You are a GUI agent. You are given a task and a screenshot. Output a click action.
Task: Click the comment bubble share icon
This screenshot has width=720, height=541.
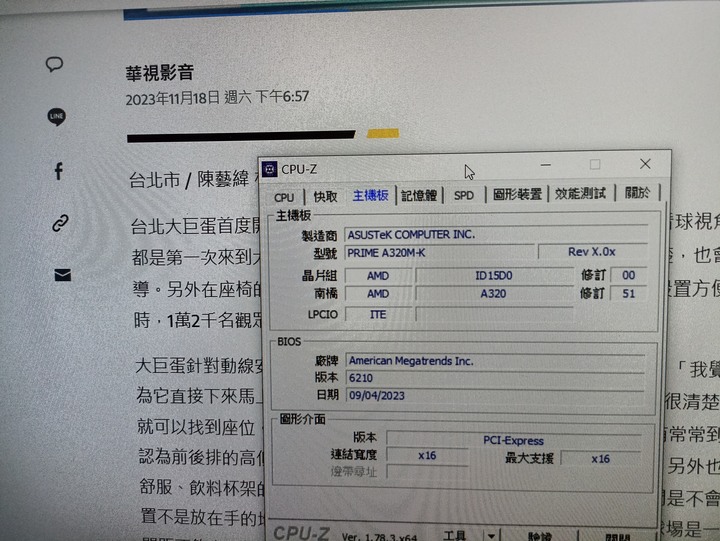point(54,64)
